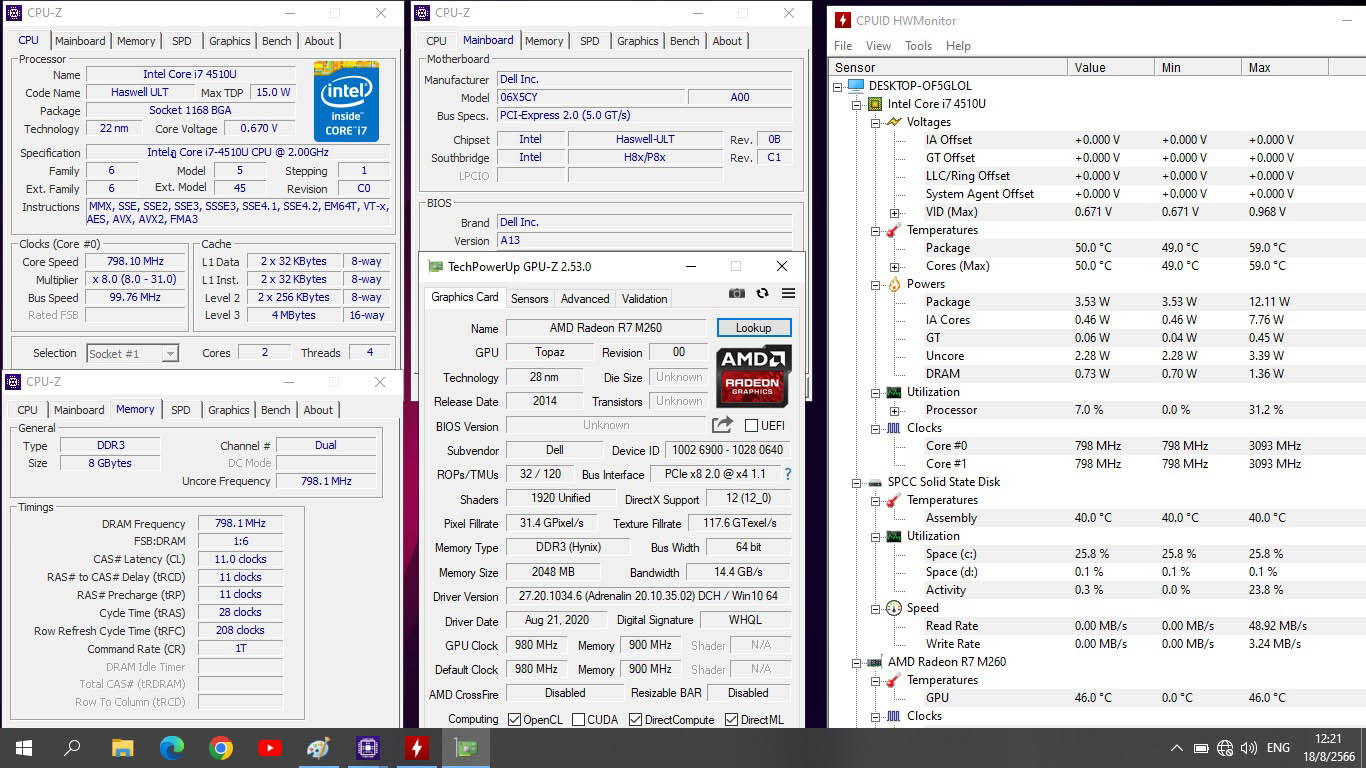The height and width of the screenshot is (768, 1366).
Task: Sort by the Sensor column header
Action: click(948, 67)
